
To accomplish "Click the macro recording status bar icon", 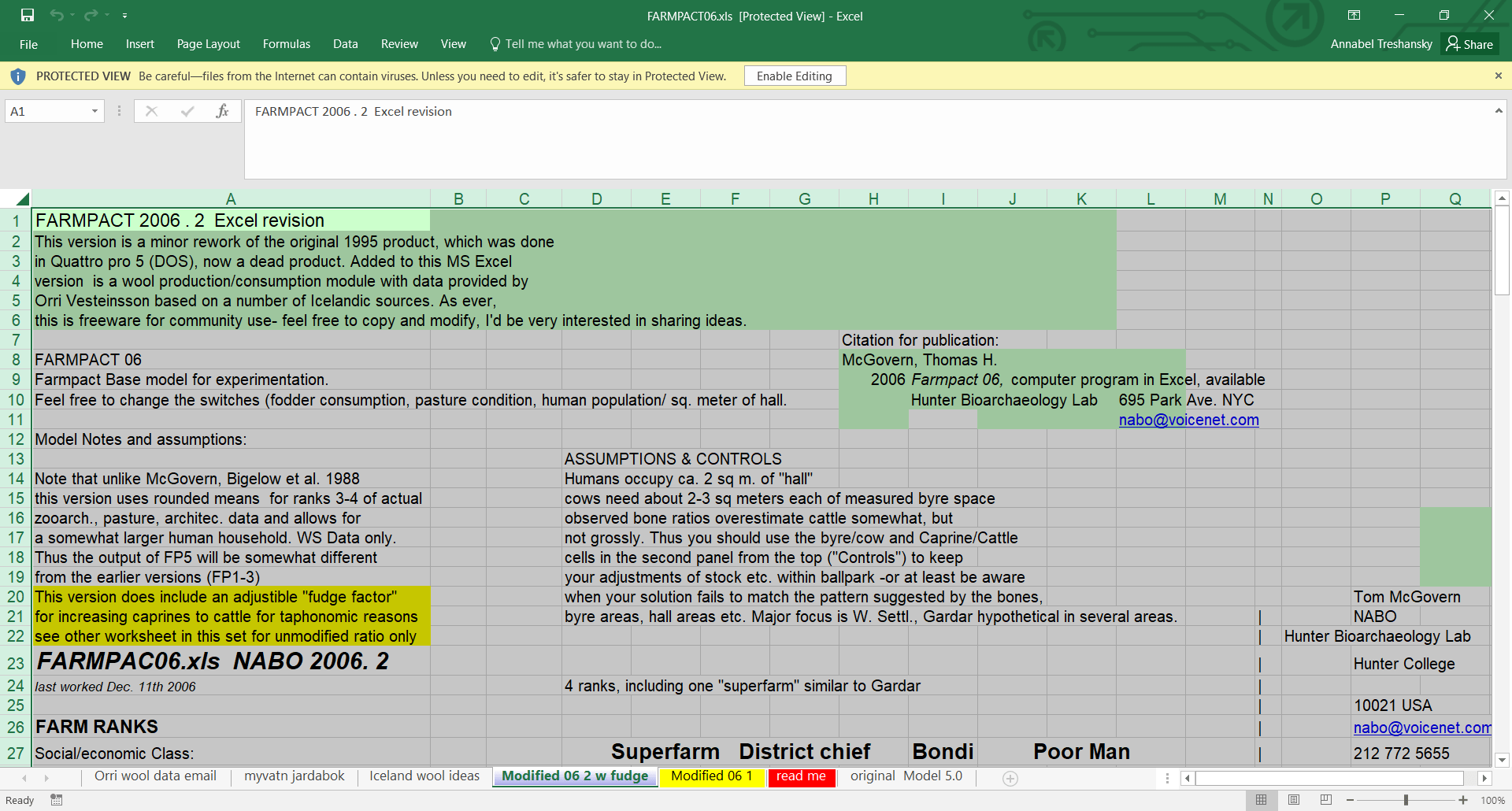I will 57,800.
